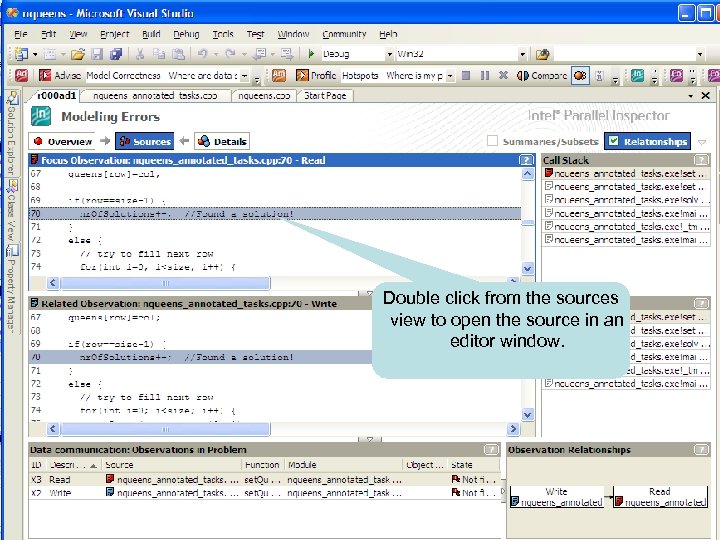Viewport: 720px width, 540px height.
Task: Open the Debug menu
Action: (x=186, y=34)
